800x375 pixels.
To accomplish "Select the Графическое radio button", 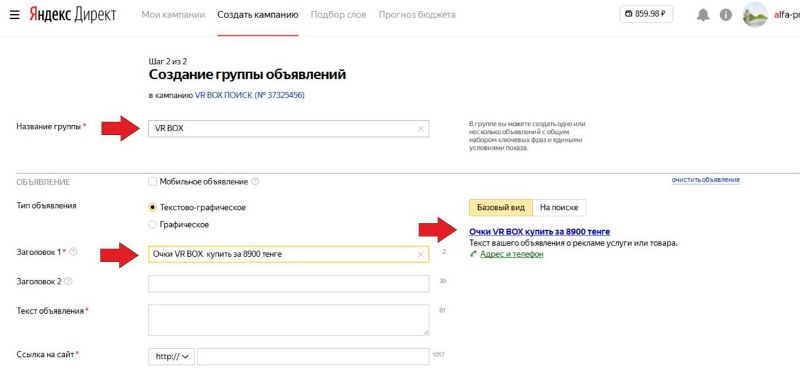I will click(x=152, y=224).
